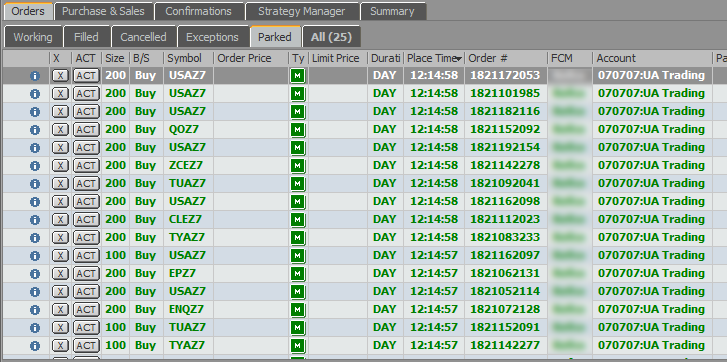Image resolution: width=727 pixels, height=362 pixels.
Task: Select order number 1821052114 cell
Action: (x=505, y=291)
